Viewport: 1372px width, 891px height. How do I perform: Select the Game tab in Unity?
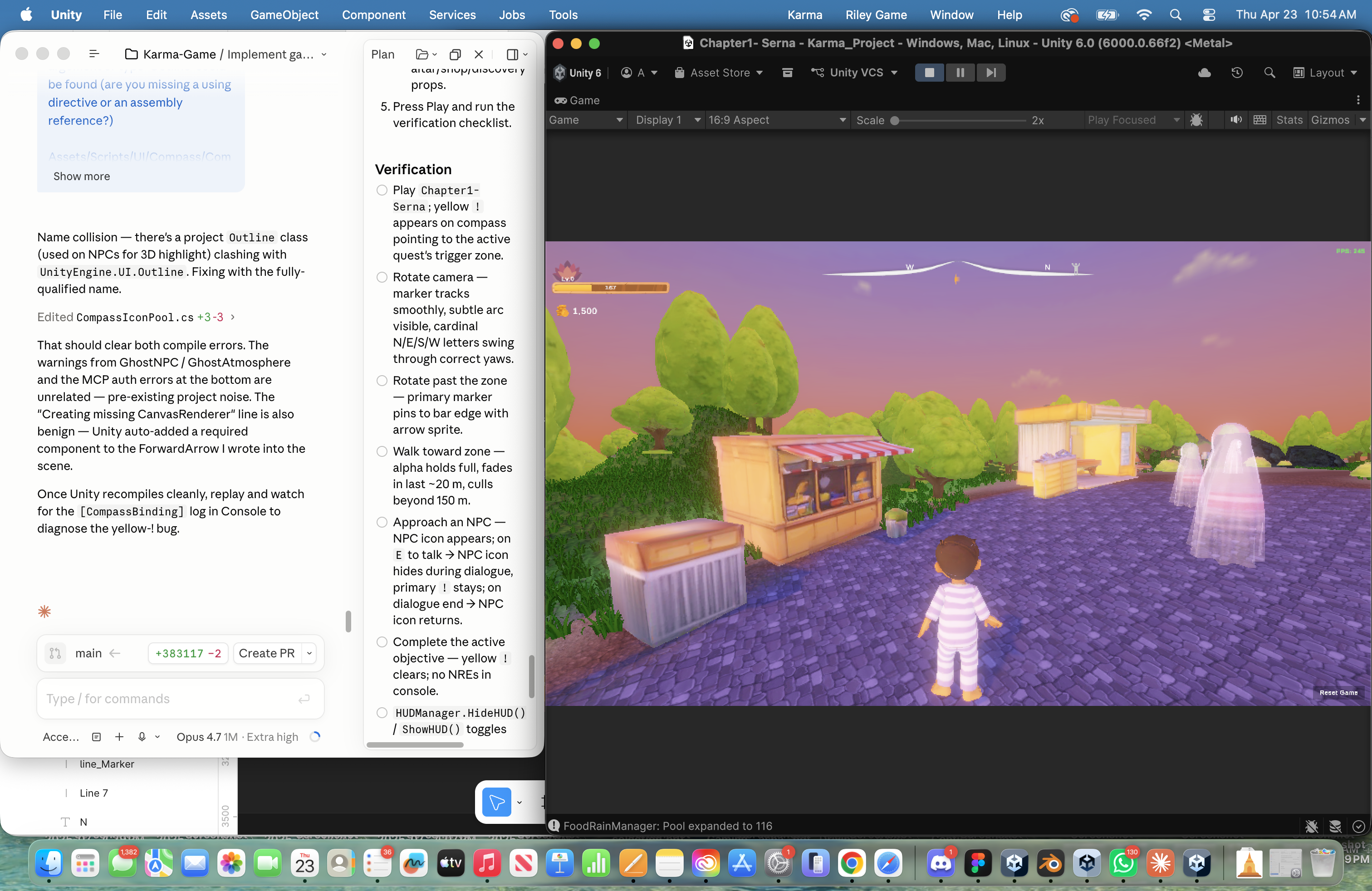coord(577,100)
